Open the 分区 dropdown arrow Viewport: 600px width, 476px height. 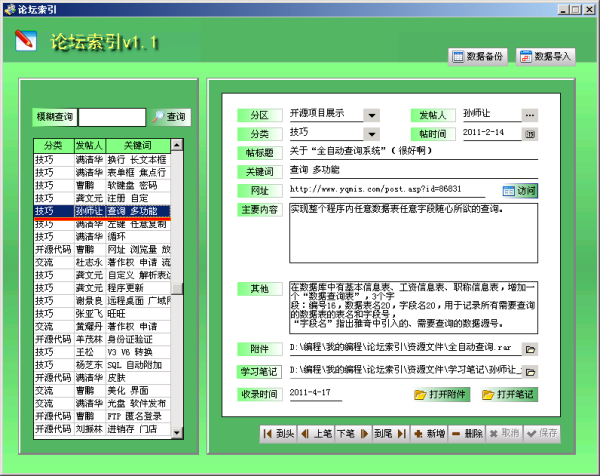[372, 115]
